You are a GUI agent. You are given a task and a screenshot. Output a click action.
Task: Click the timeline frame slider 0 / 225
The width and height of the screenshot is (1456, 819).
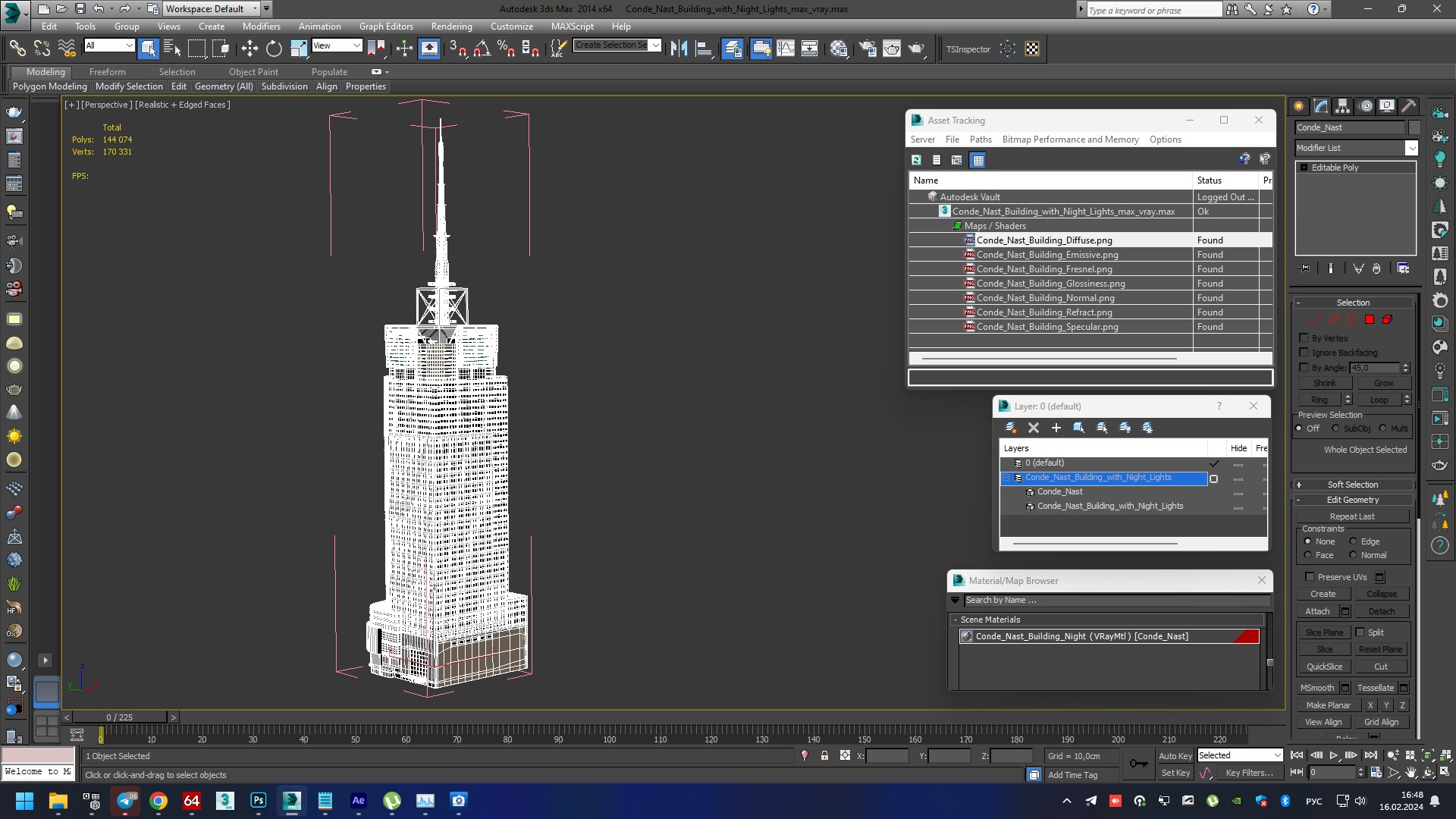point(120,717)
